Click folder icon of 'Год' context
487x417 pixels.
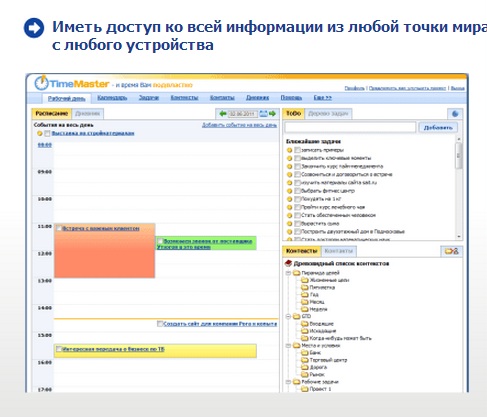[304, 294]
